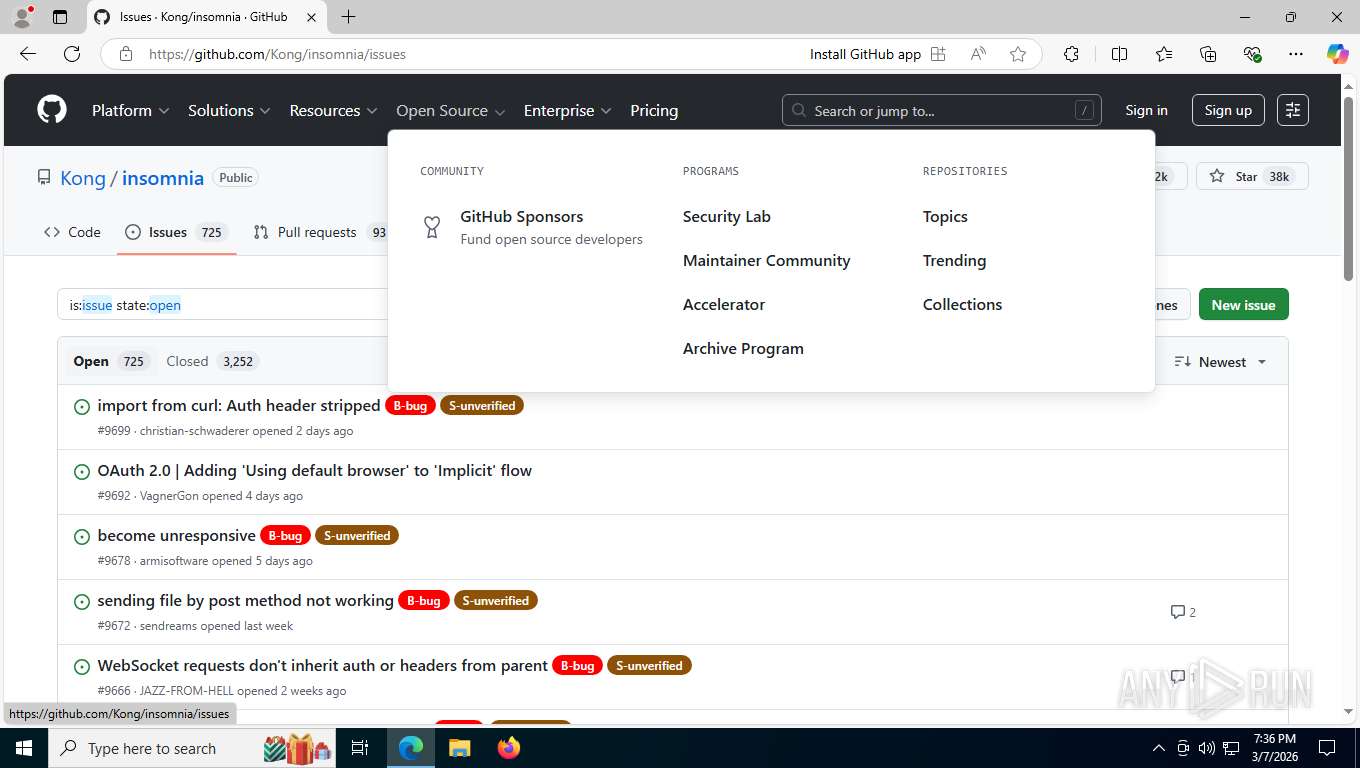
Task: Open Accelerator program link
Action: pyautogui.click(x=723, y=304)
